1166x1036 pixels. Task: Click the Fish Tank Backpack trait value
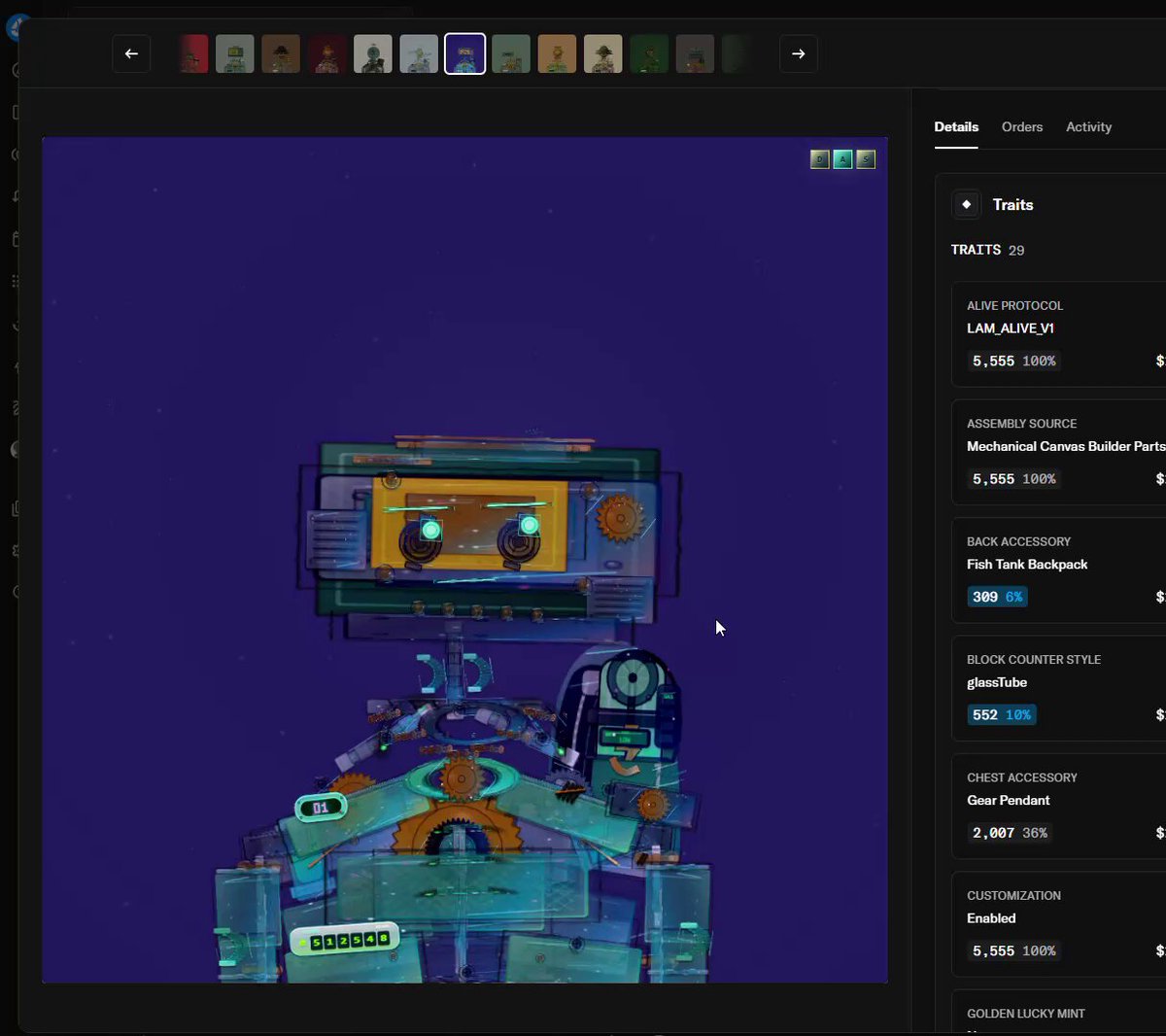(1027, 565)
